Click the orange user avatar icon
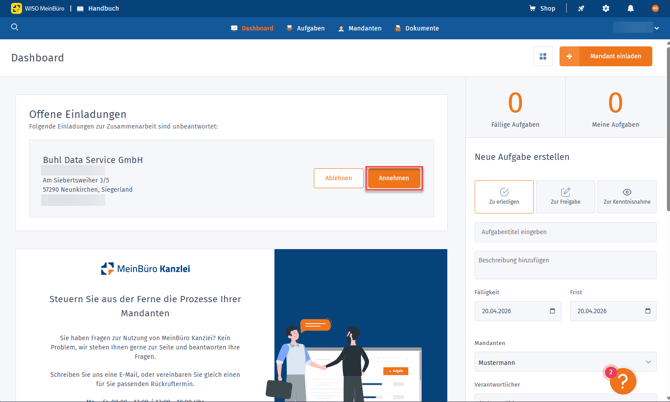 click(655, 9)
